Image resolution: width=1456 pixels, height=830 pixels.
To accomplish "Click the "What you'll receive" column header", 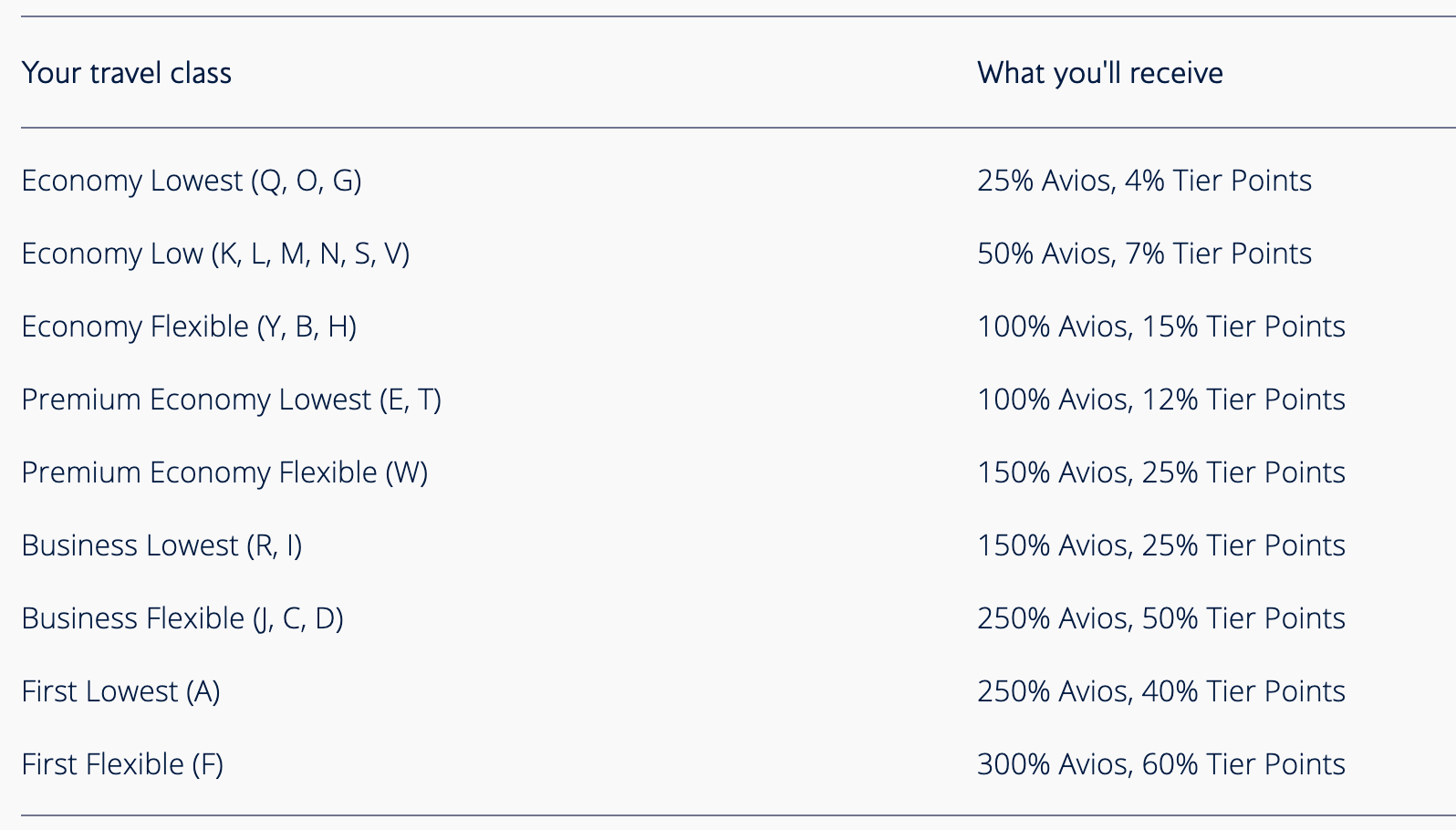I will tap(1099, 73).
